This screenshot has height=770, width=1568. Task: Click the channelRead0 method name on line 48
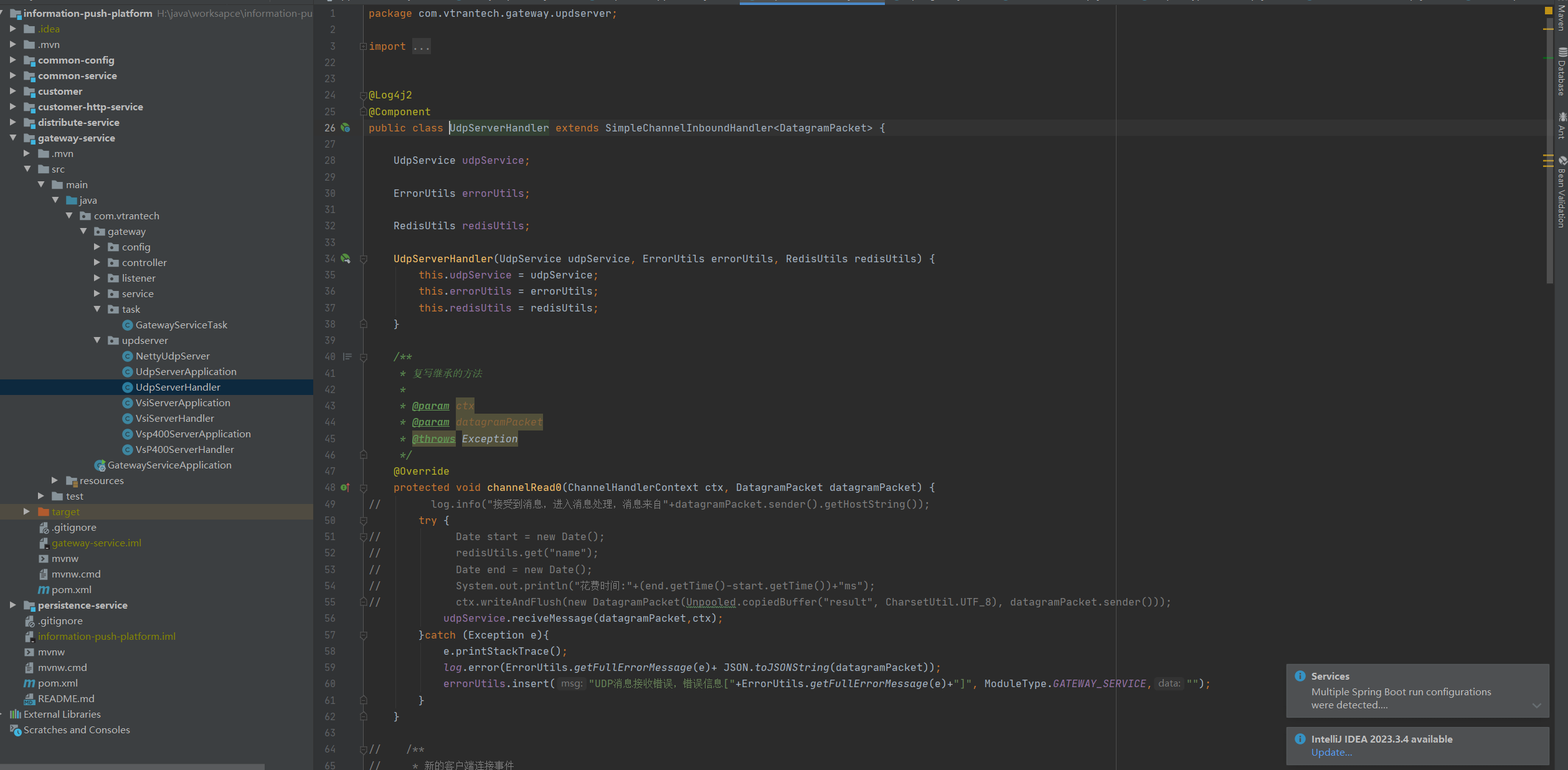[x=524, y=487]
